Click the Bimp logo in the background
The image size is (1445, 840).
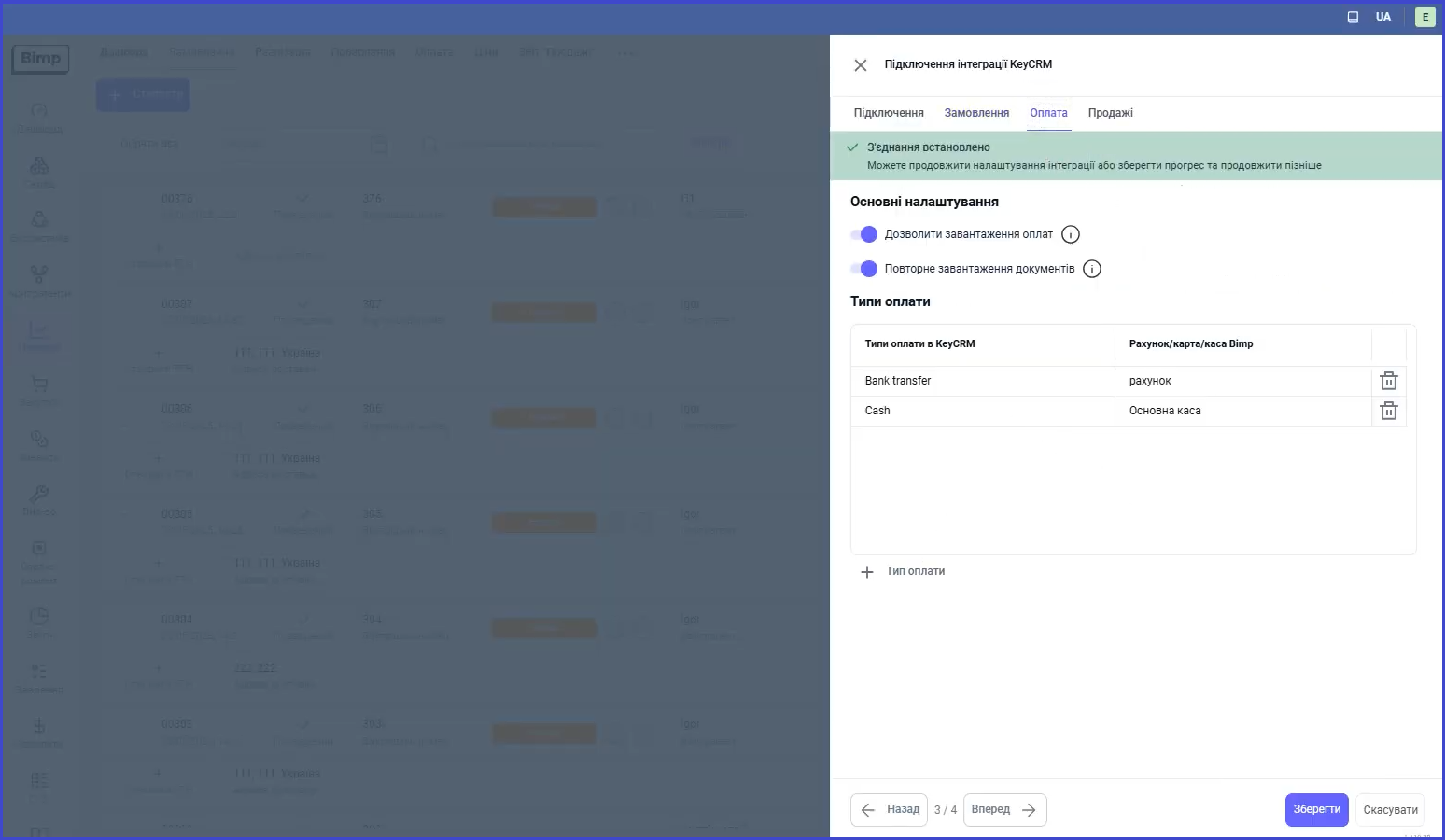40,59
